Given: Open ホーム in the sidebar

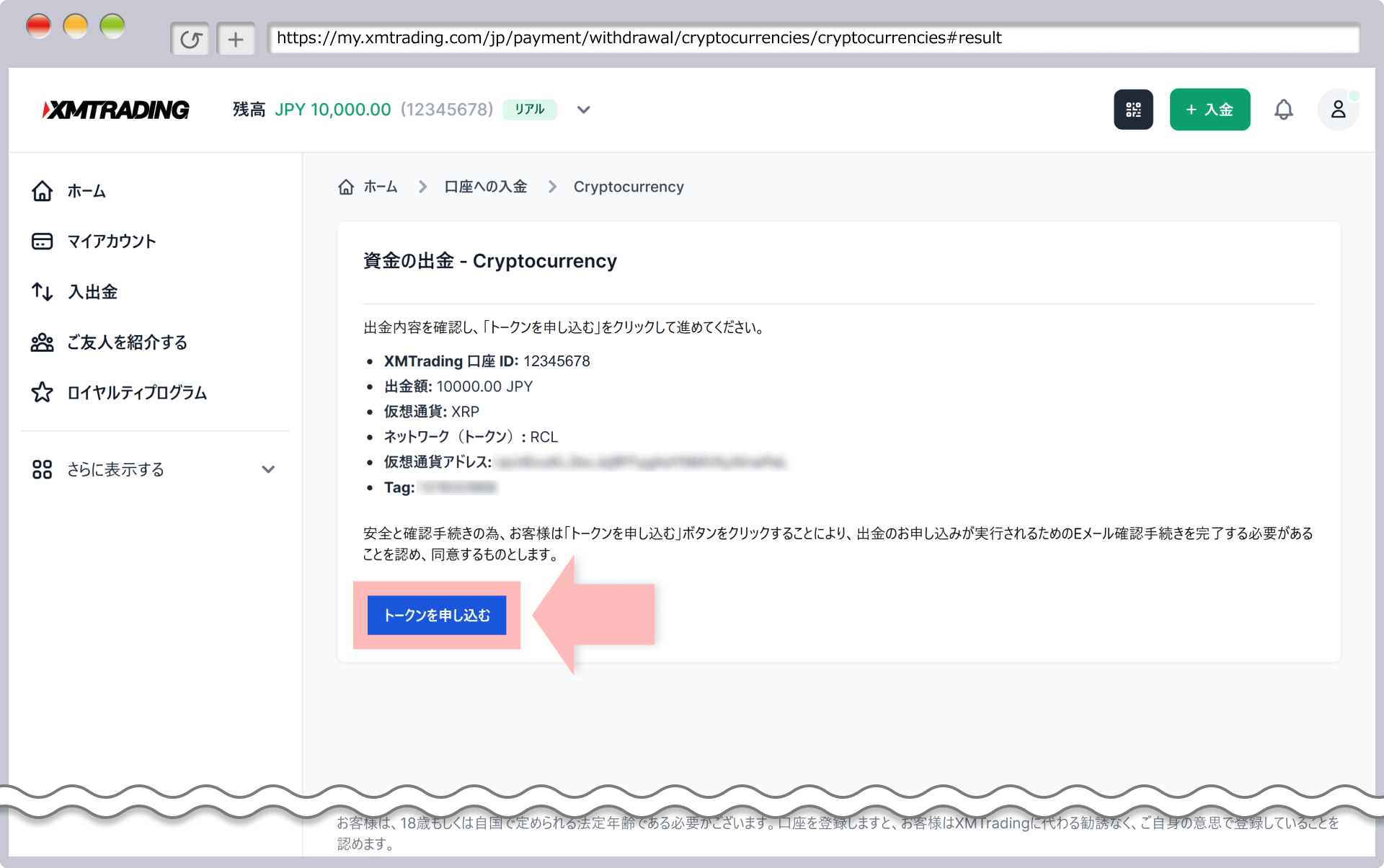Looking at the screenshot, I should [86, 191].
